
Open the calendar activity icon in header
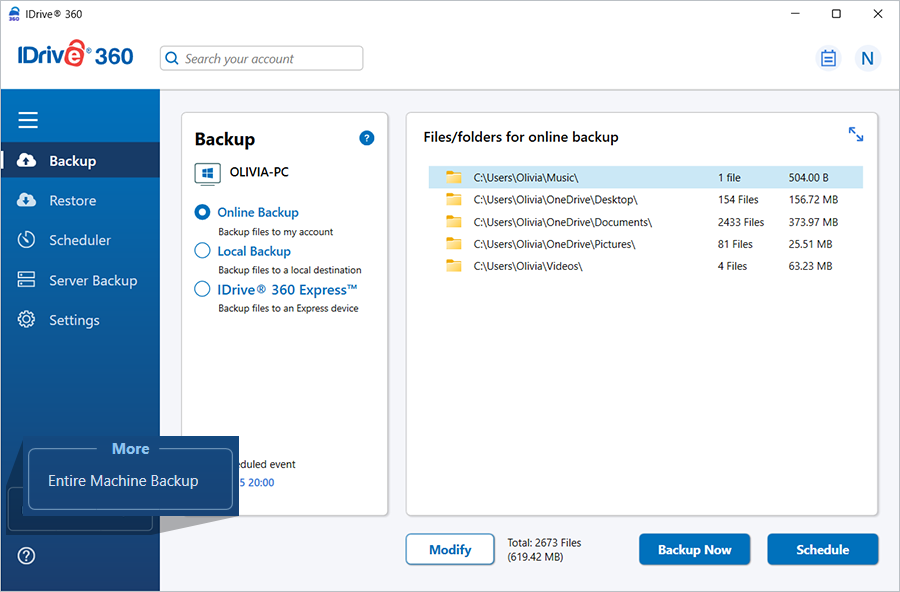point(828,58)
